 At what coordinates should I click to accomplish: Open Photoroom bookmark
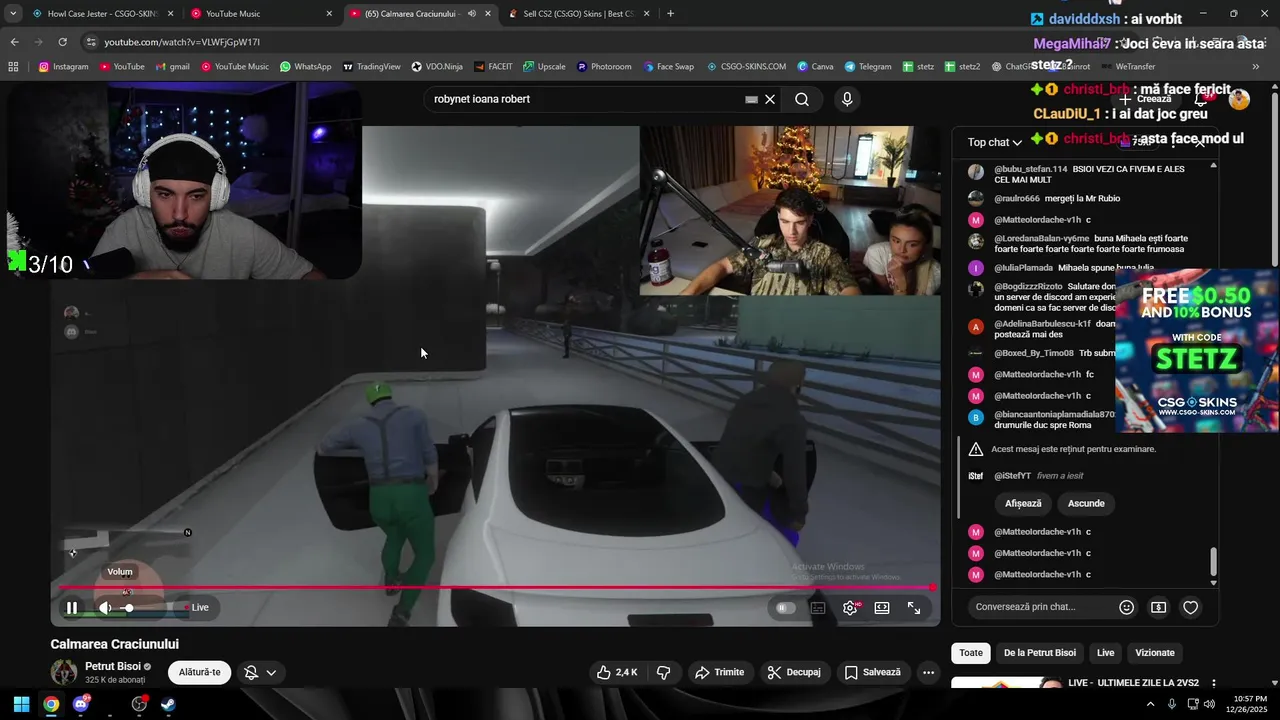click(x=604, y=67)
